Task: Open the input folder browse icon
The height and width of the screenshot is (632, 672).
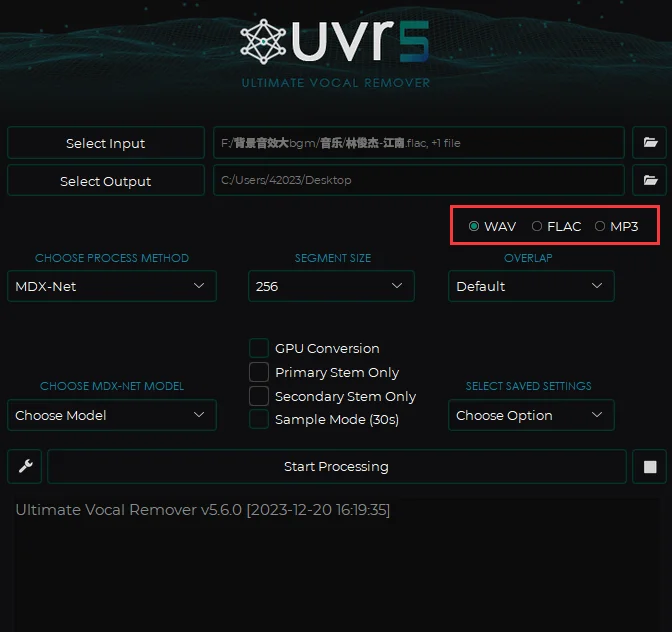Action: [650, 143]
